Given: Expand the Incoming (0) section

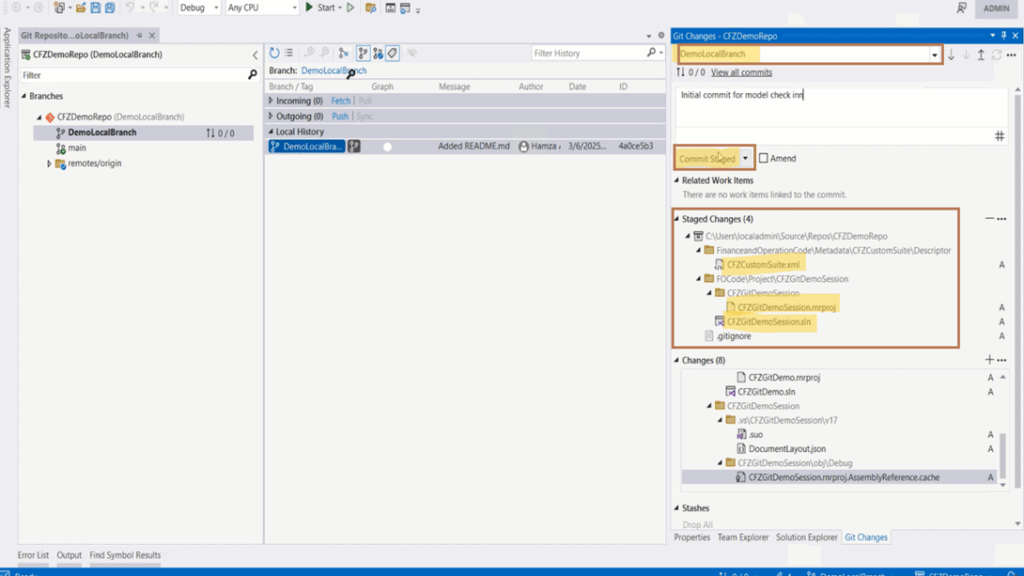Looking at the screenshot, I should pyautogui.click(x=271, y=101).
